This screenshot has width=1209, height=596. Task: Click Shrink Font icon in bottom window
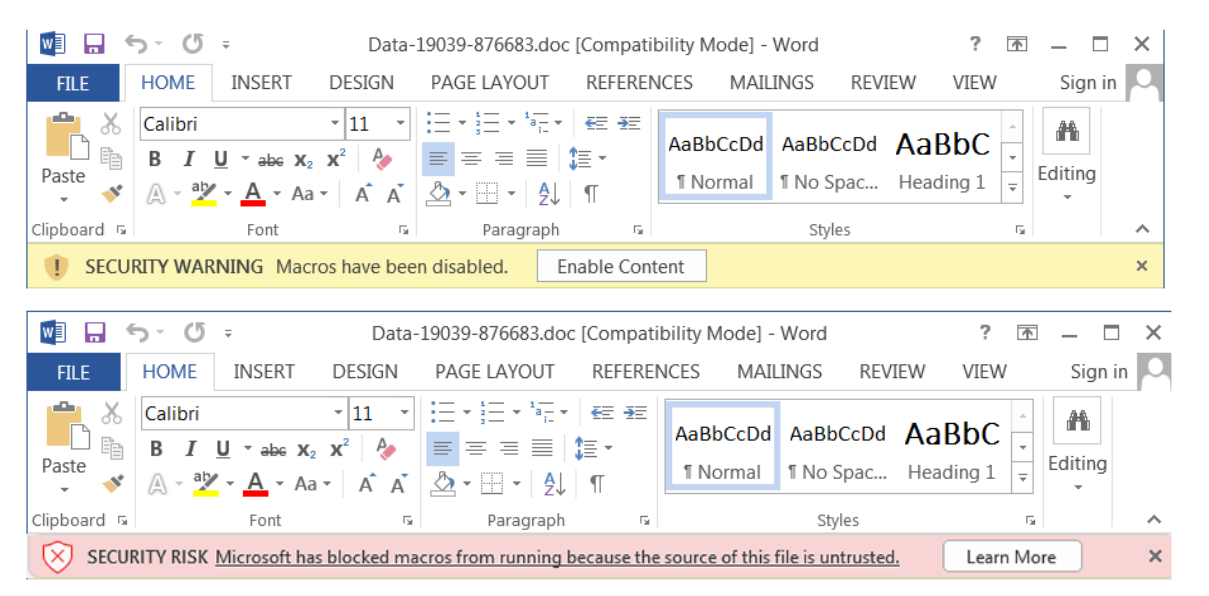coord(400,484)
